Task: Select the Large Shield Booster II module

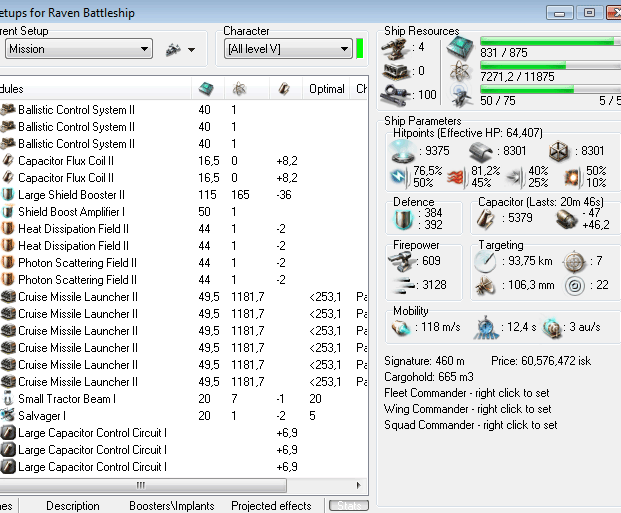Action: click(184, 195)
